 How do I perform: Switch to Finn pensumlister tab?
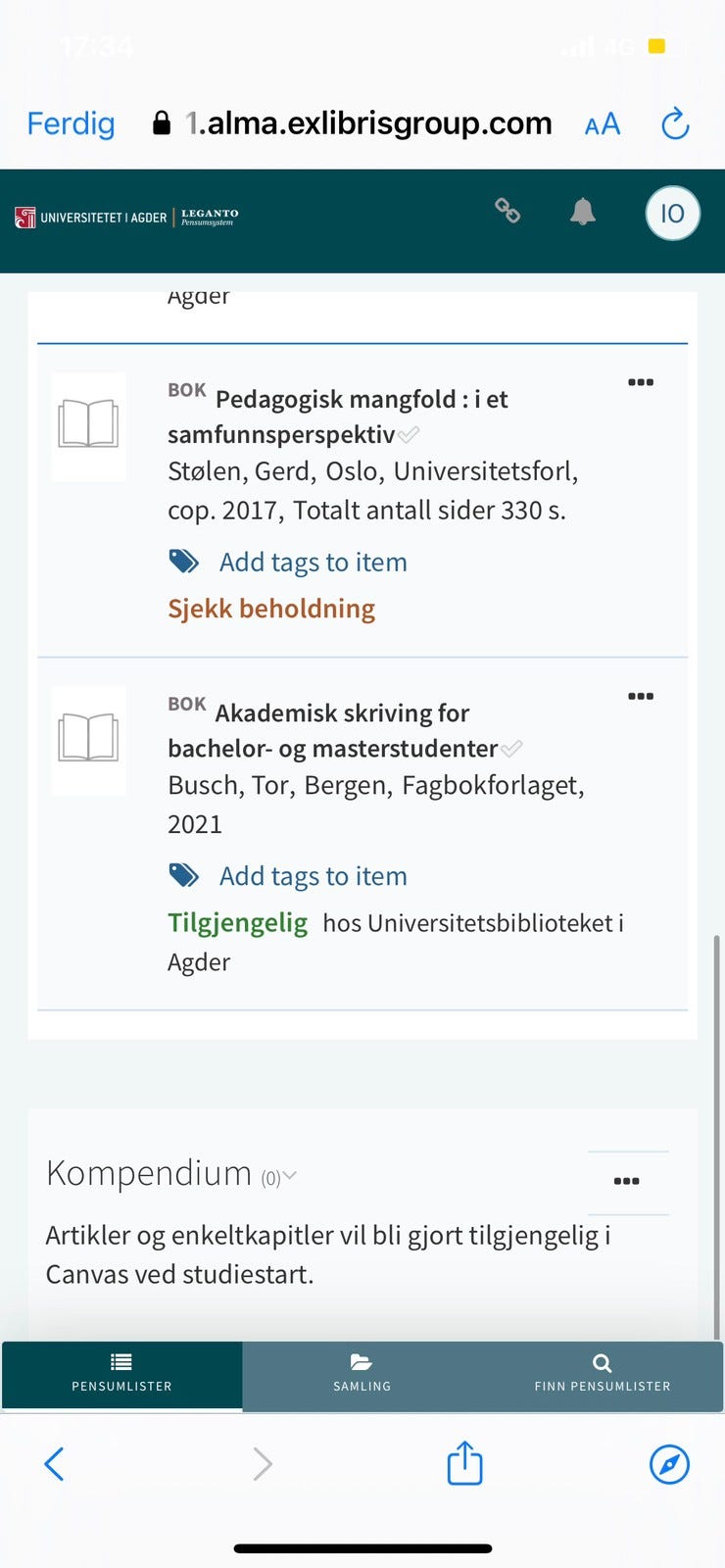click(x=602, y=1372)
